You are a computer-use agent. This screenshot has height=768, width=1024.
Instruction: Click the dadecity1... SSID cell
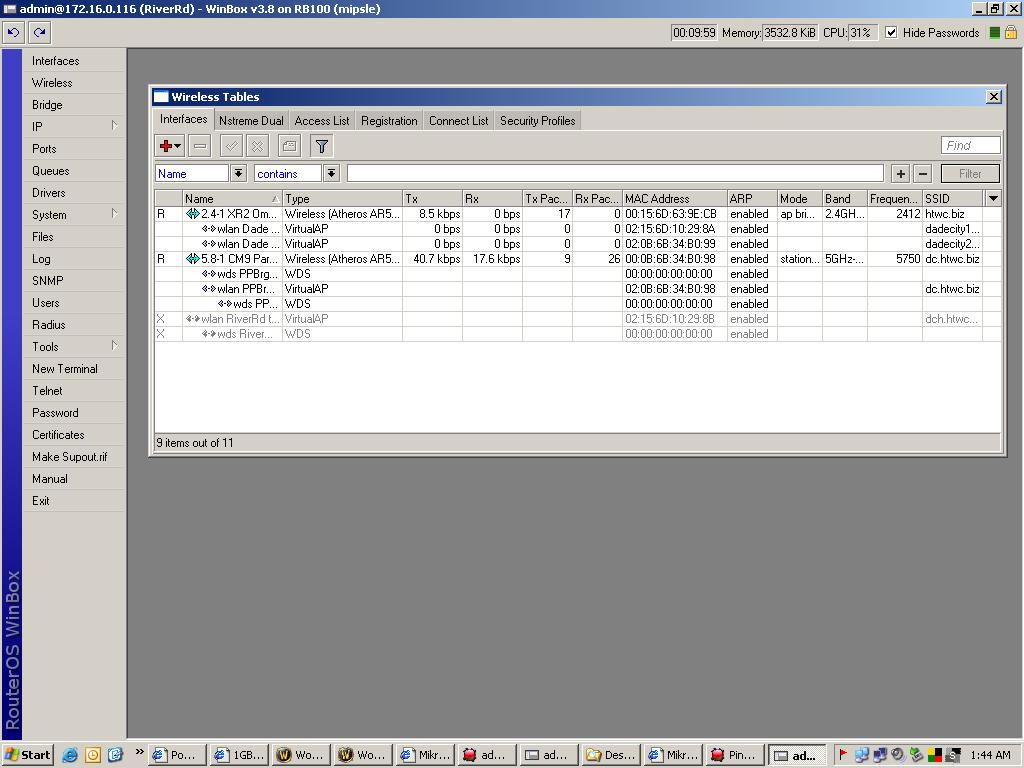(x=952, y=229)
